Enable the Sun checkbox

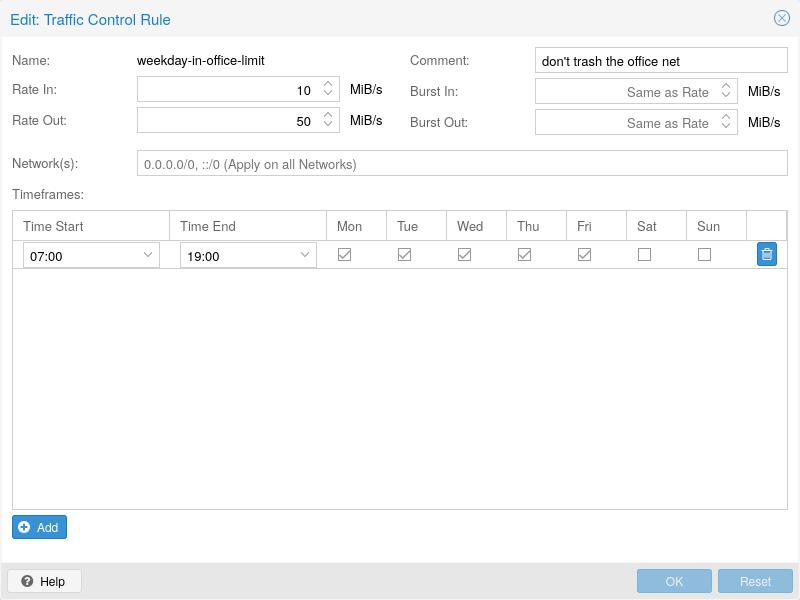pyautogui.click(x=705, y=255)
